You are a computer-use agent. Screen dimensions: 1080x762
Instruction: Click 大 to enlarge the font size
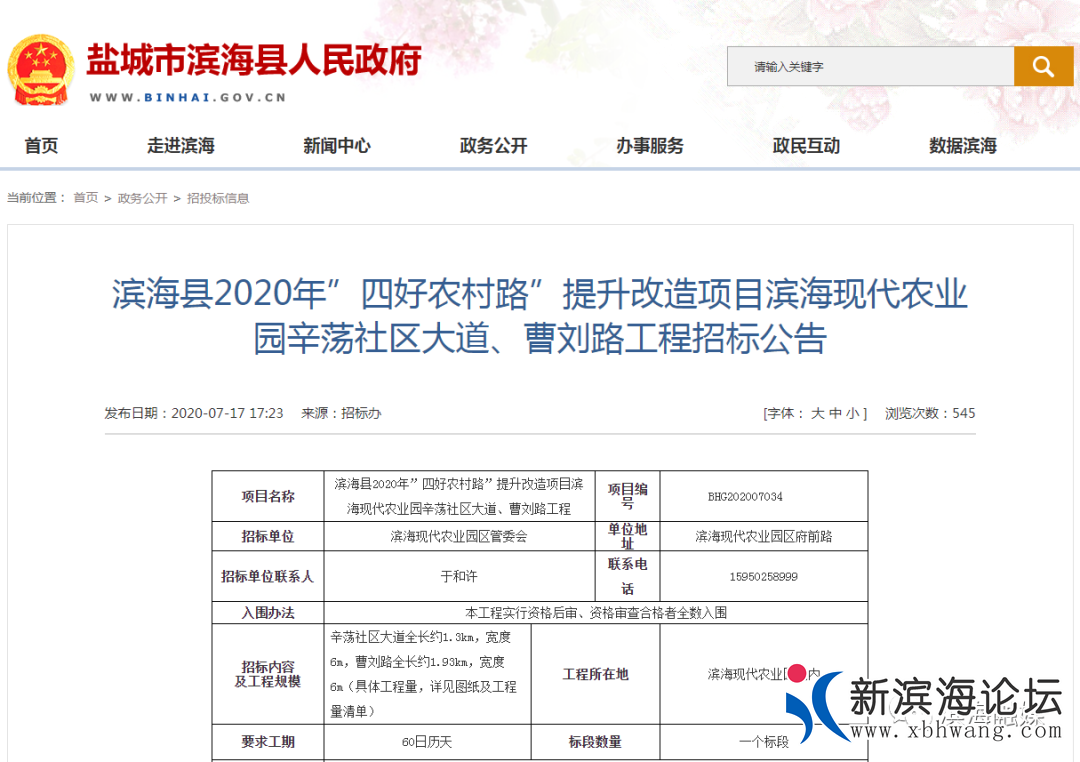tap(817, 413)
